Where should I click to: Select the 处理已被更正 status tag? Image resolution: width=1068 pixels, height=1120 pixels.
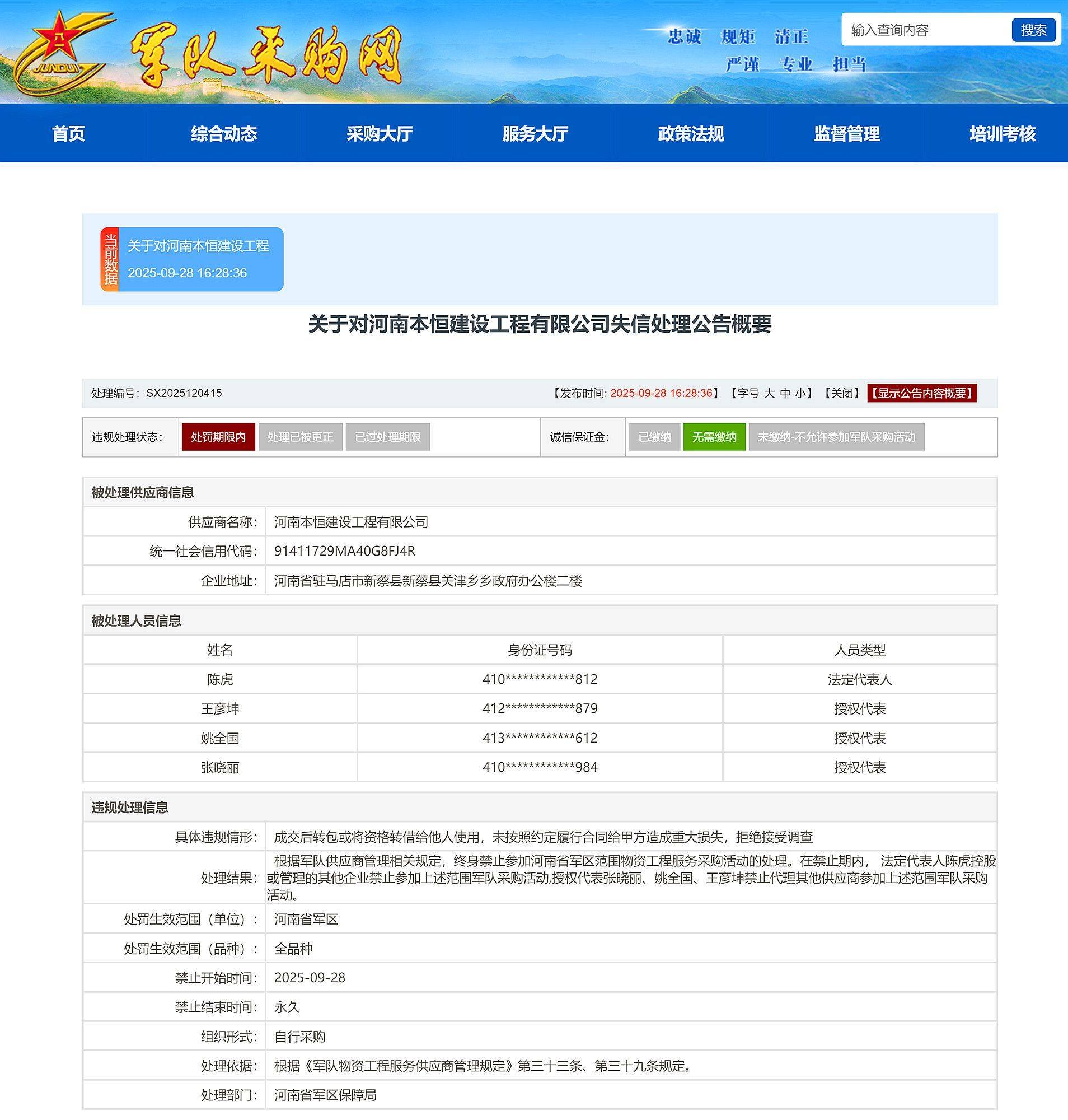[x=300, y=437]
